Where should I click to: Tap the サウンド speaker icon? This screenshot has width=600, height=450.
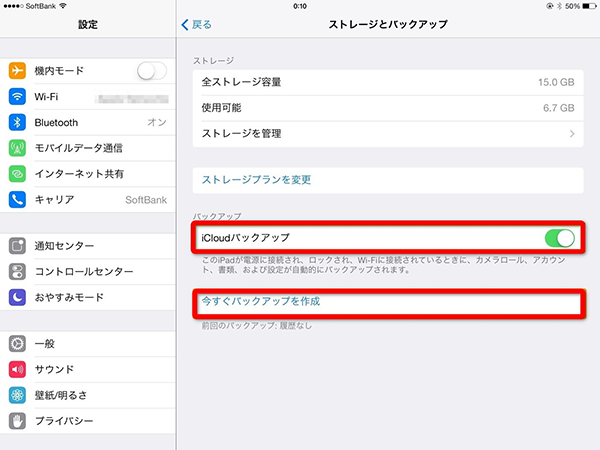tap(17, 369)
